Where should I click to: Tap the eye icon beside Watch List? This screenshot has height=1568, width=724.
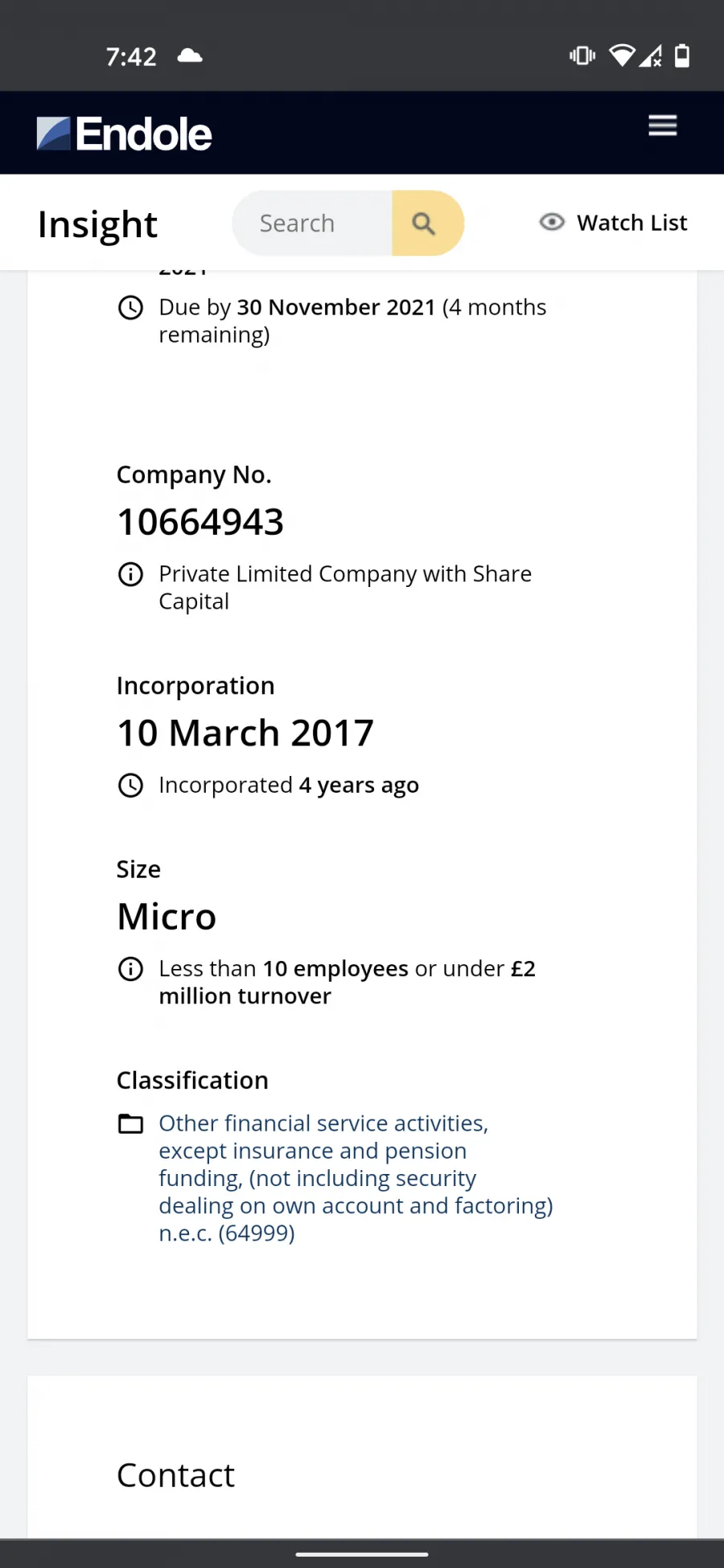pos(552,222)
